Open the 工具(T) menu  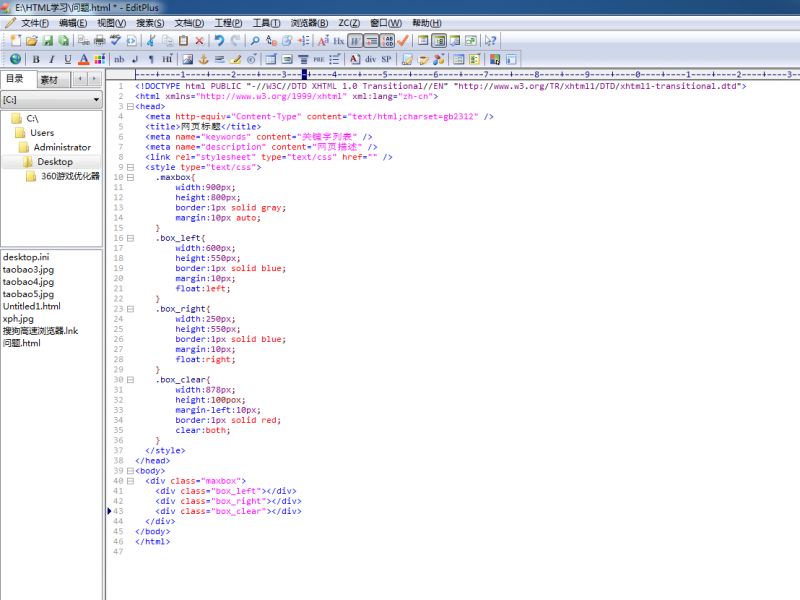pyautogui.click(x=266, y=23)
